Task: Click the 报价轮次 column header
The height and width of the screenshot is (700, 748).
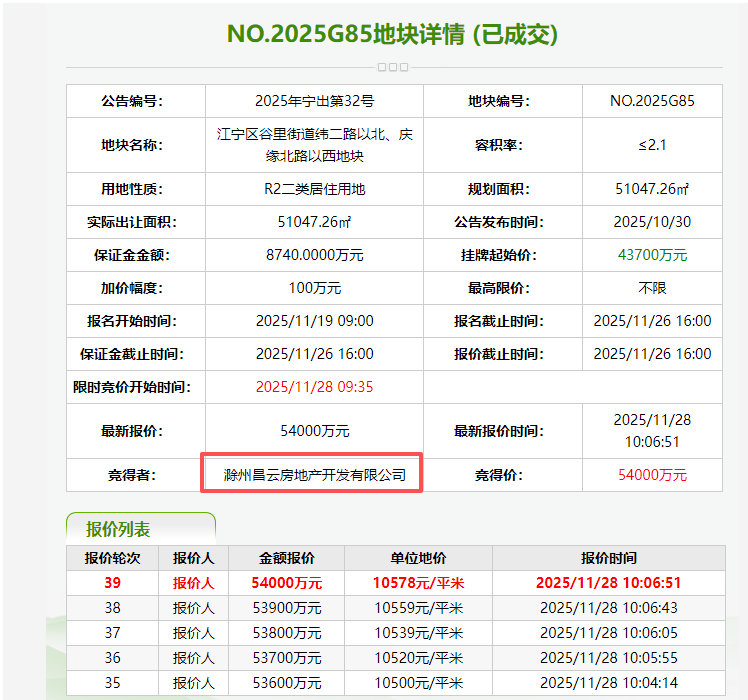Action: [x=112, y=558]
